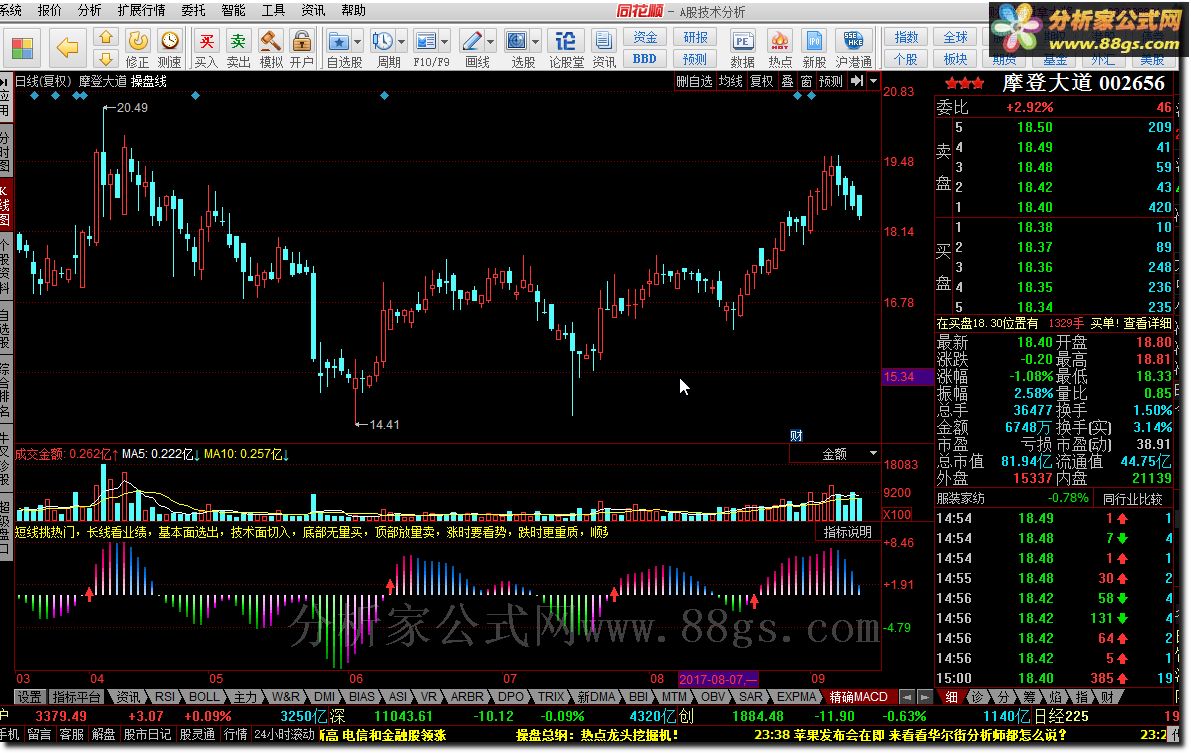Open the 工具 menu
1191x753 pixels.
[x=273, y=11]
